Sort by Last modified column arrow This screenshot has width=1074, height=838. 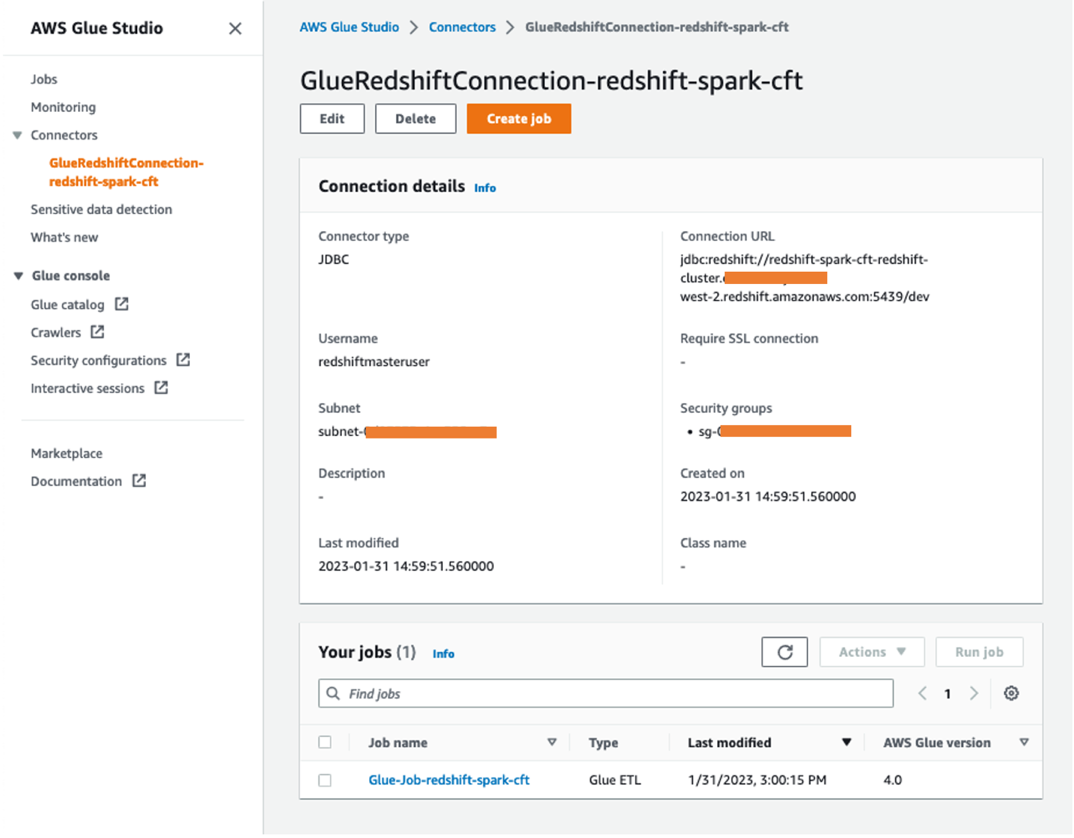tap(847, 742)
